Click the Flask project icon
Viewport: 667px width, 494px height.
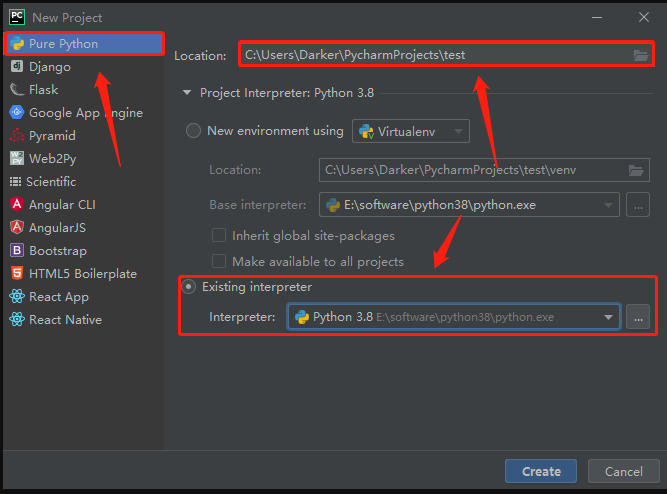point(17,90)
